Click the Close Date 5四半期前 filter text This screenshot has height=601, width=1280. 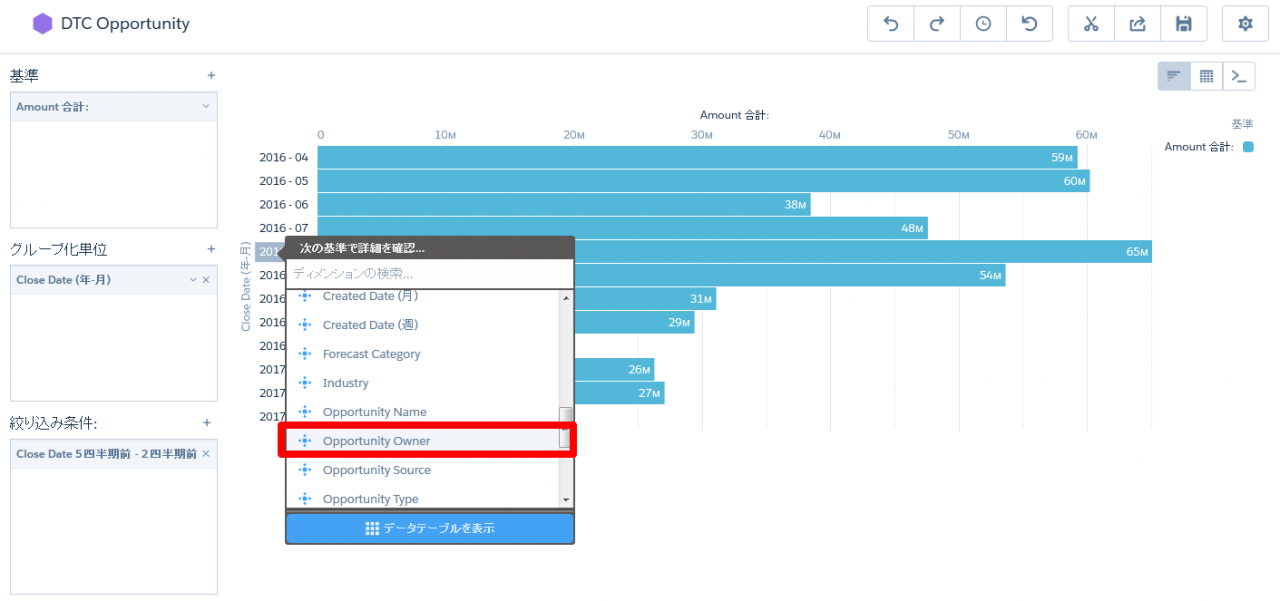click(106, 454)
